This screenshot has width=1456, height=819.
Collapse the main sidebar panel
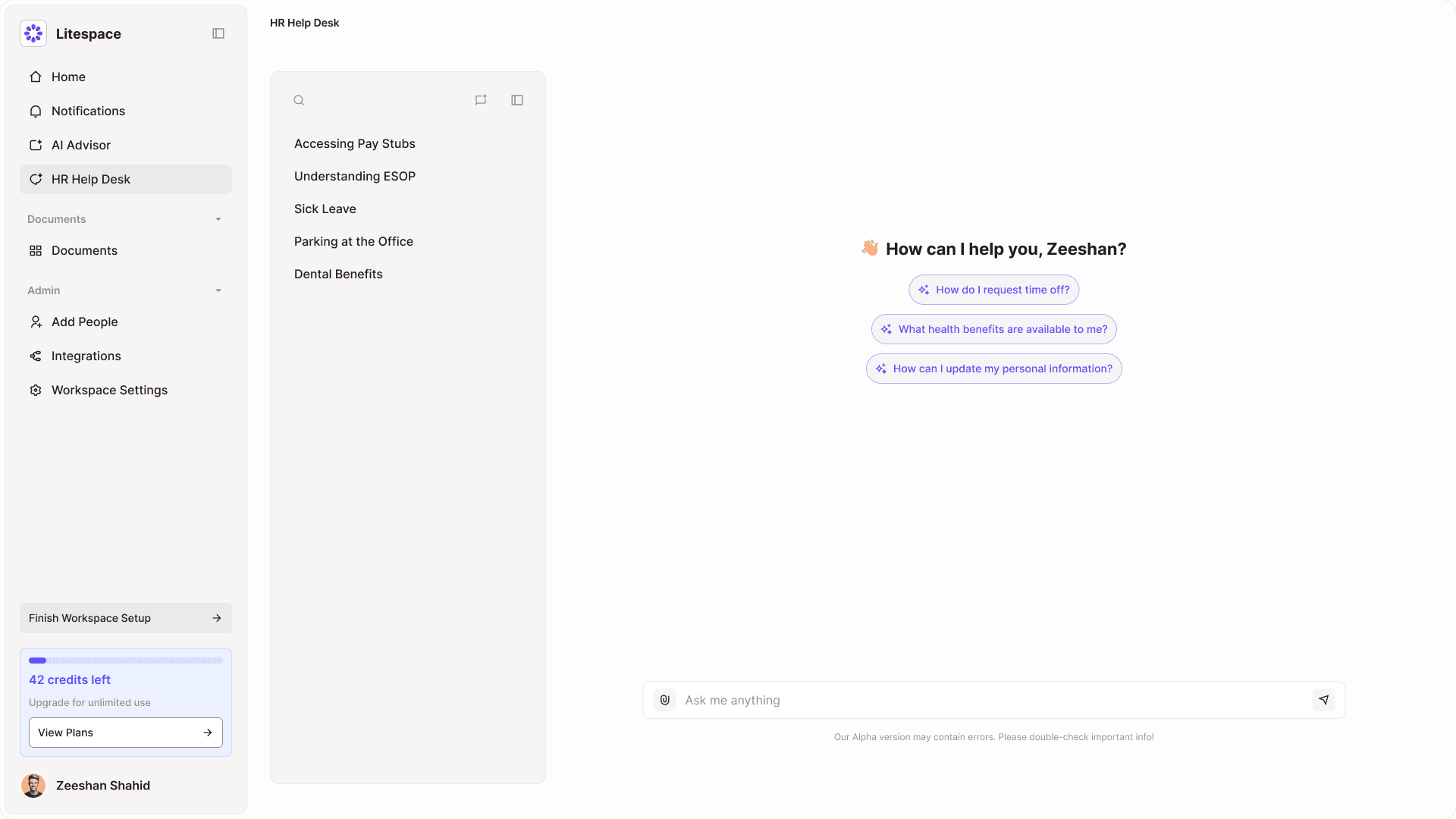(x=218, y=33)
